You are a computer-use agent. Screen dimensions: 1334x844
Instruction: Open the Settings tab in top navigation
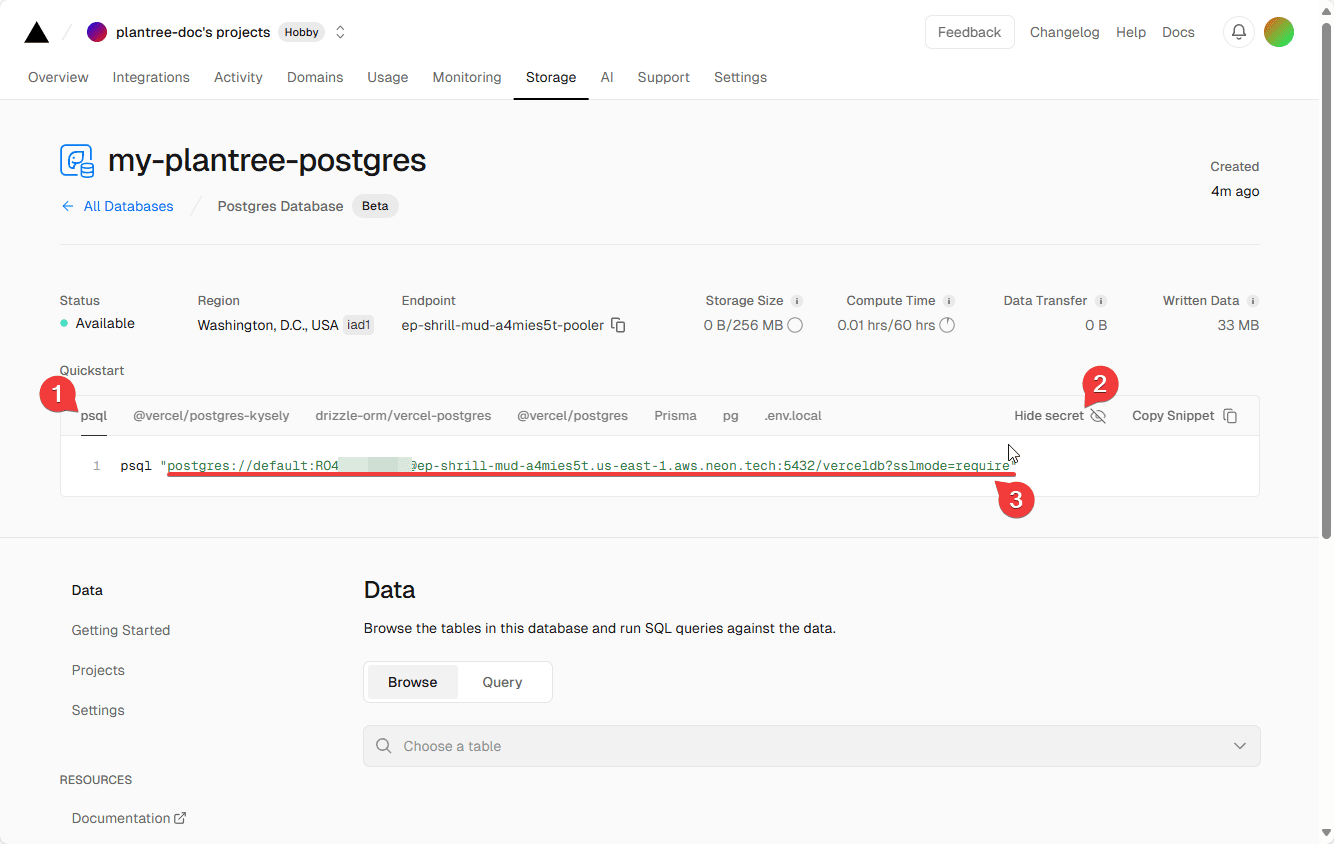tap(740, 77)
